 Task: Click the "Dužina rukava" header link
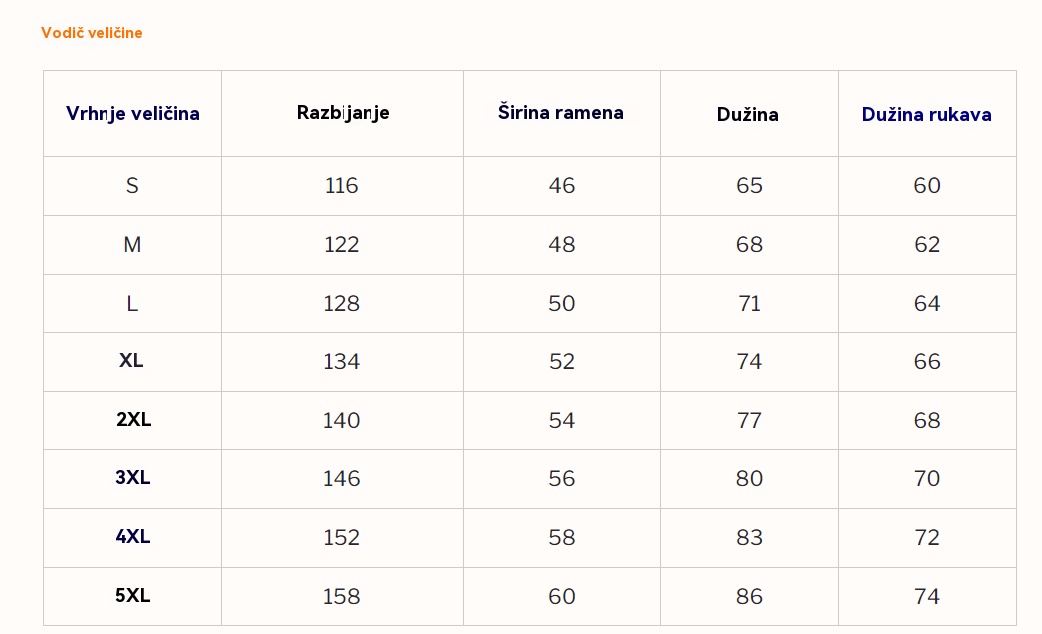(x=927, y=114)
